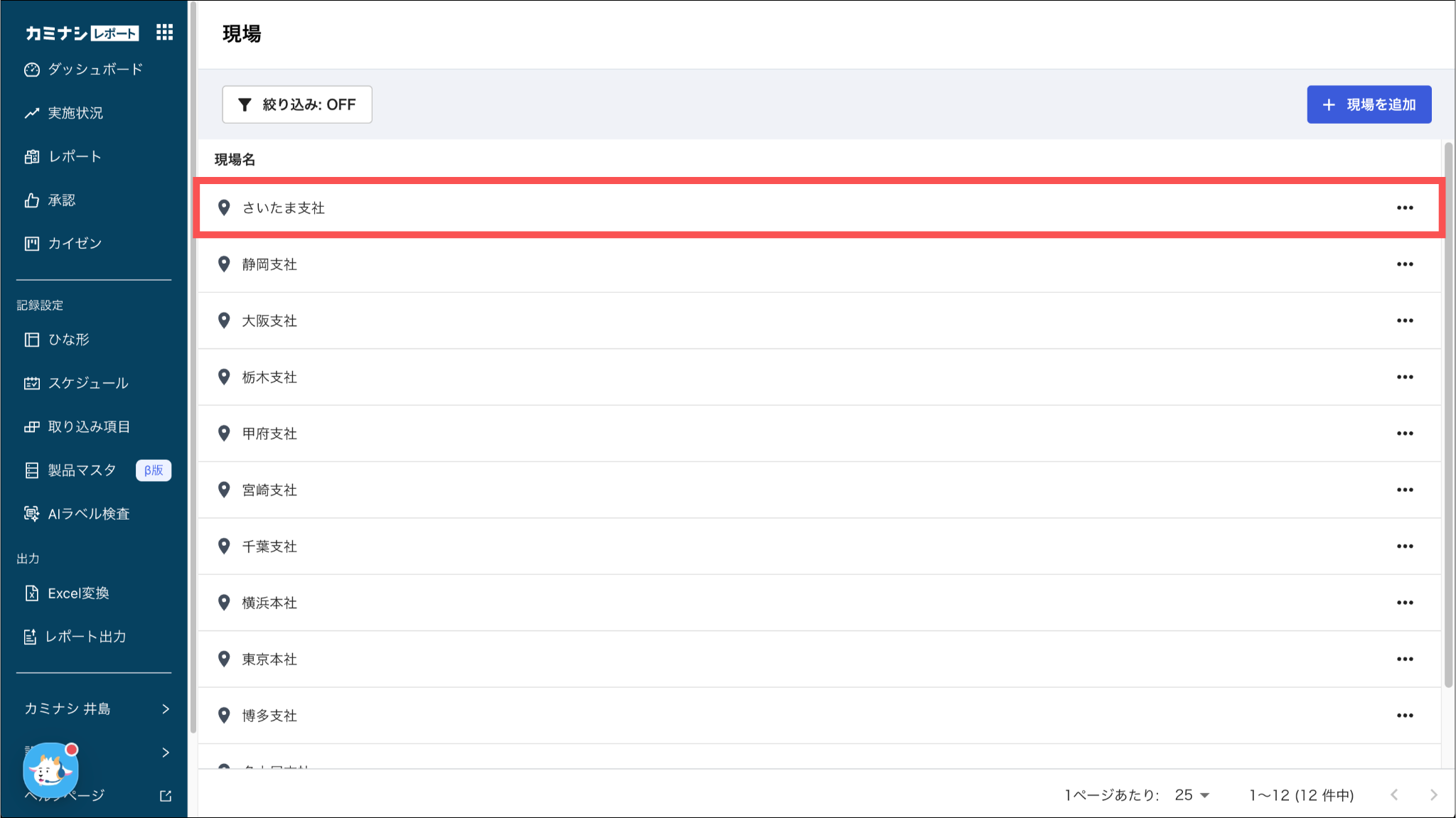Open three-dot menu for 大阪支社
This screenshot has height=818, width=1456.
1404,321
